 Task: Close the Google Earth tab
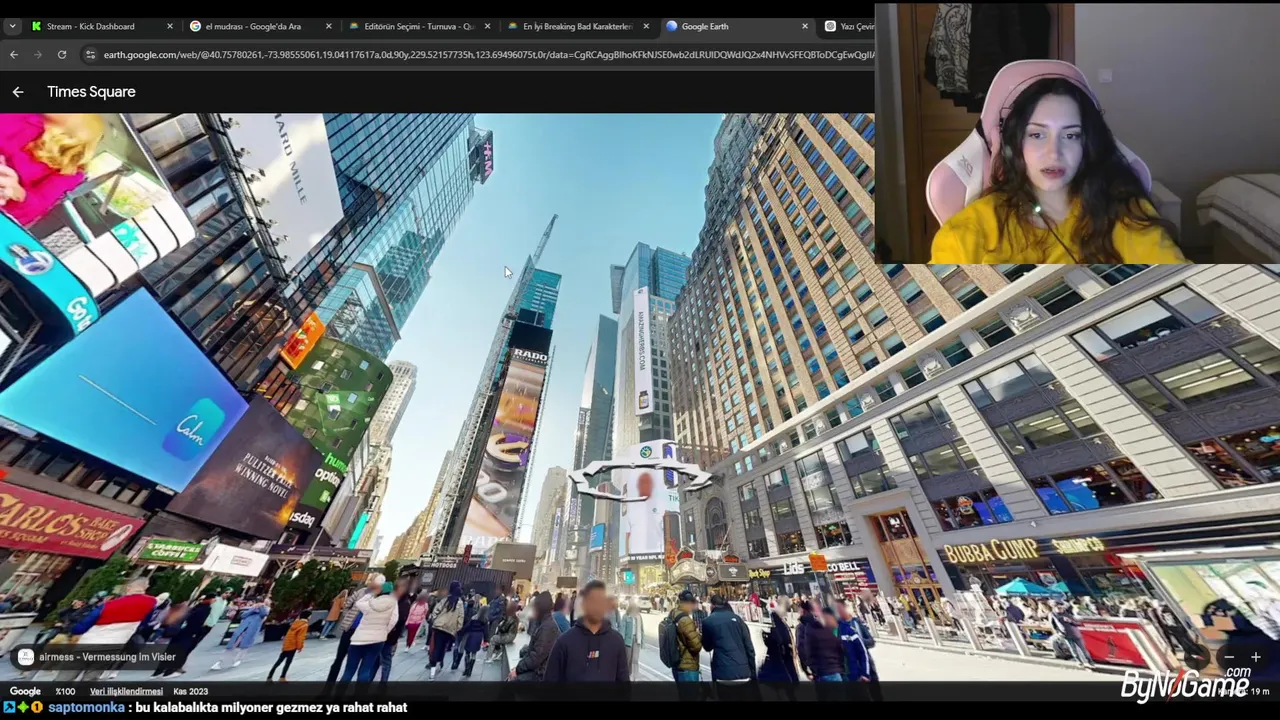(x=805, y=26)
